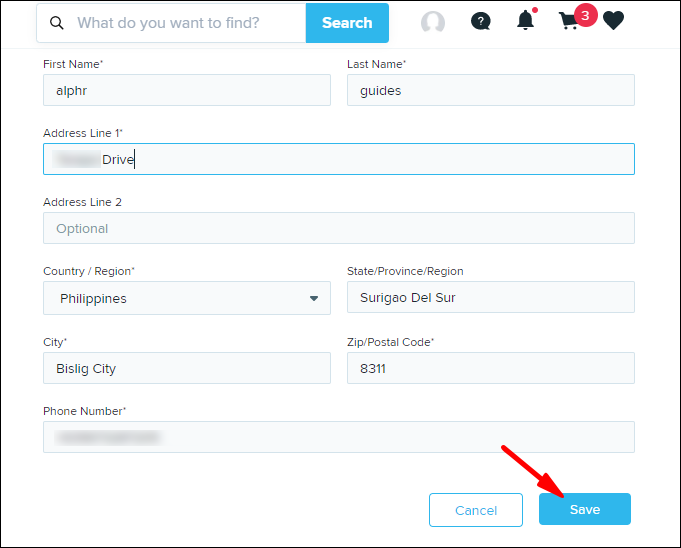The image size is (681, 548).
Task: Click the City field
Action: (186, 368)
